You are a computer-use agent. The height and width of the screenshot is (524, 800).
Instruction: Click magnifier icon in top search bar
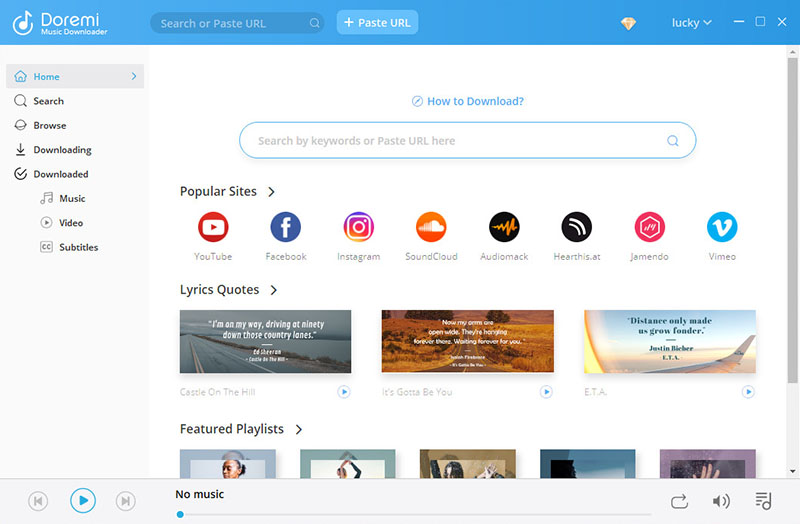coord(315,23)
